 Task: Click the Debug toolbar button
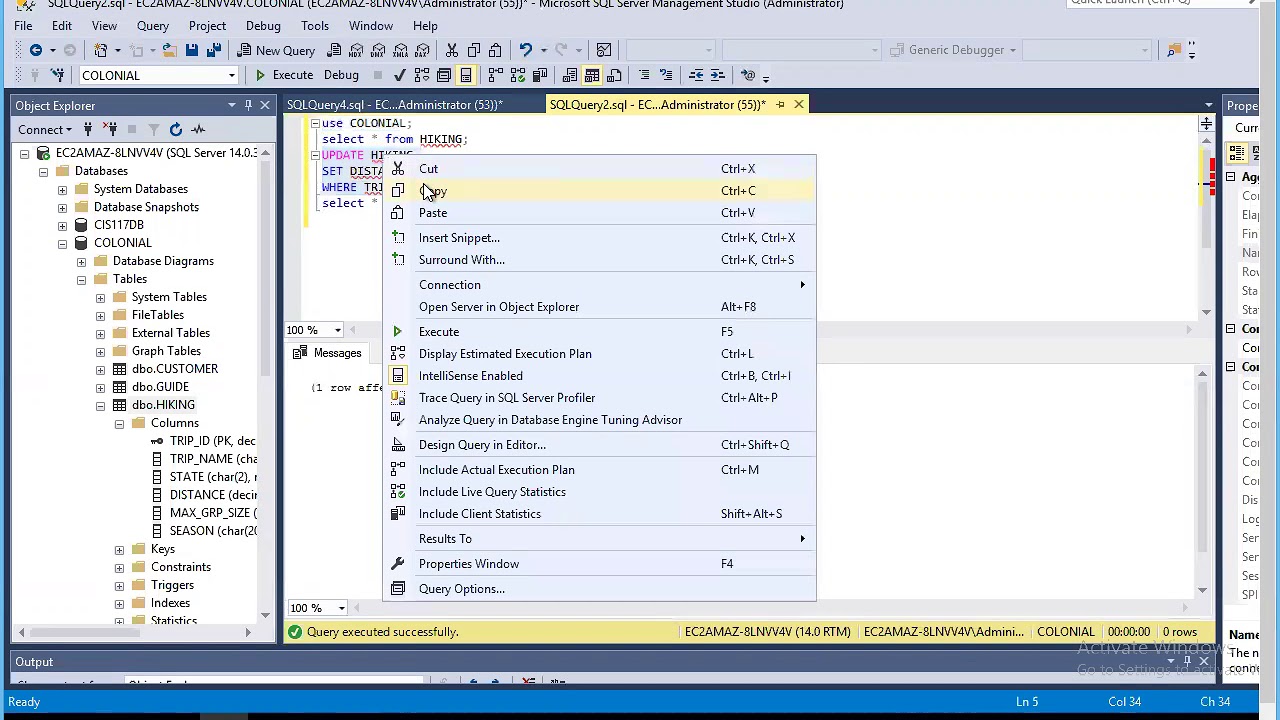pyautogui.click(x=341, y=75)
